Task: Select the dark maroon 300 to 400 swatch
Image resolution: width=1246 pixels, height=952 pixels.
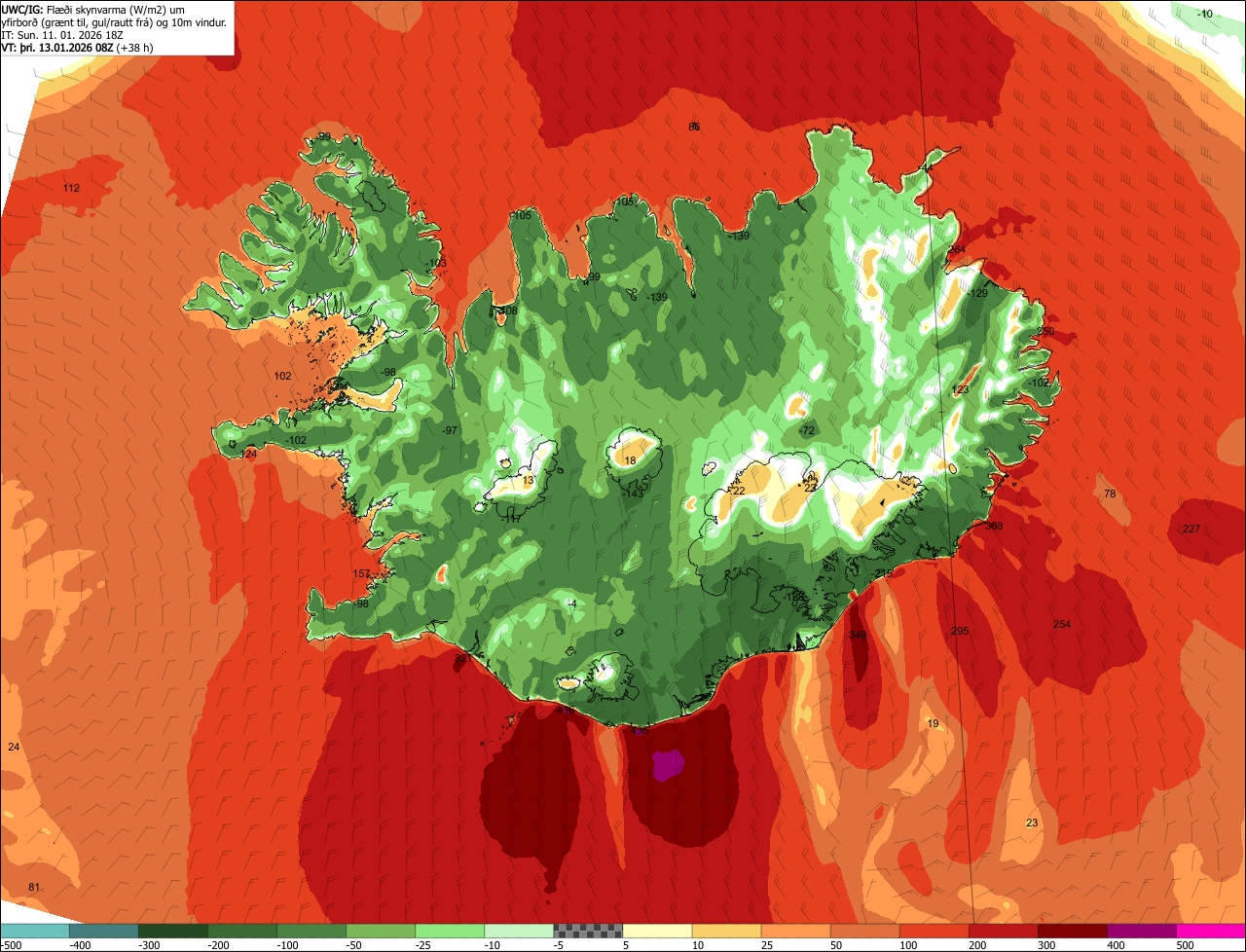Action: pyautogui.click(x=1072, y=931)
